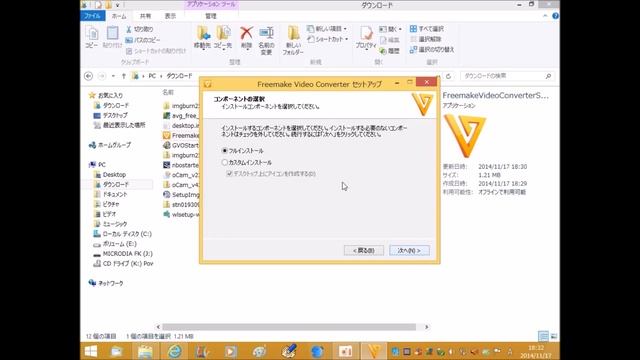Select ビデオ under PC

[105, 214]
